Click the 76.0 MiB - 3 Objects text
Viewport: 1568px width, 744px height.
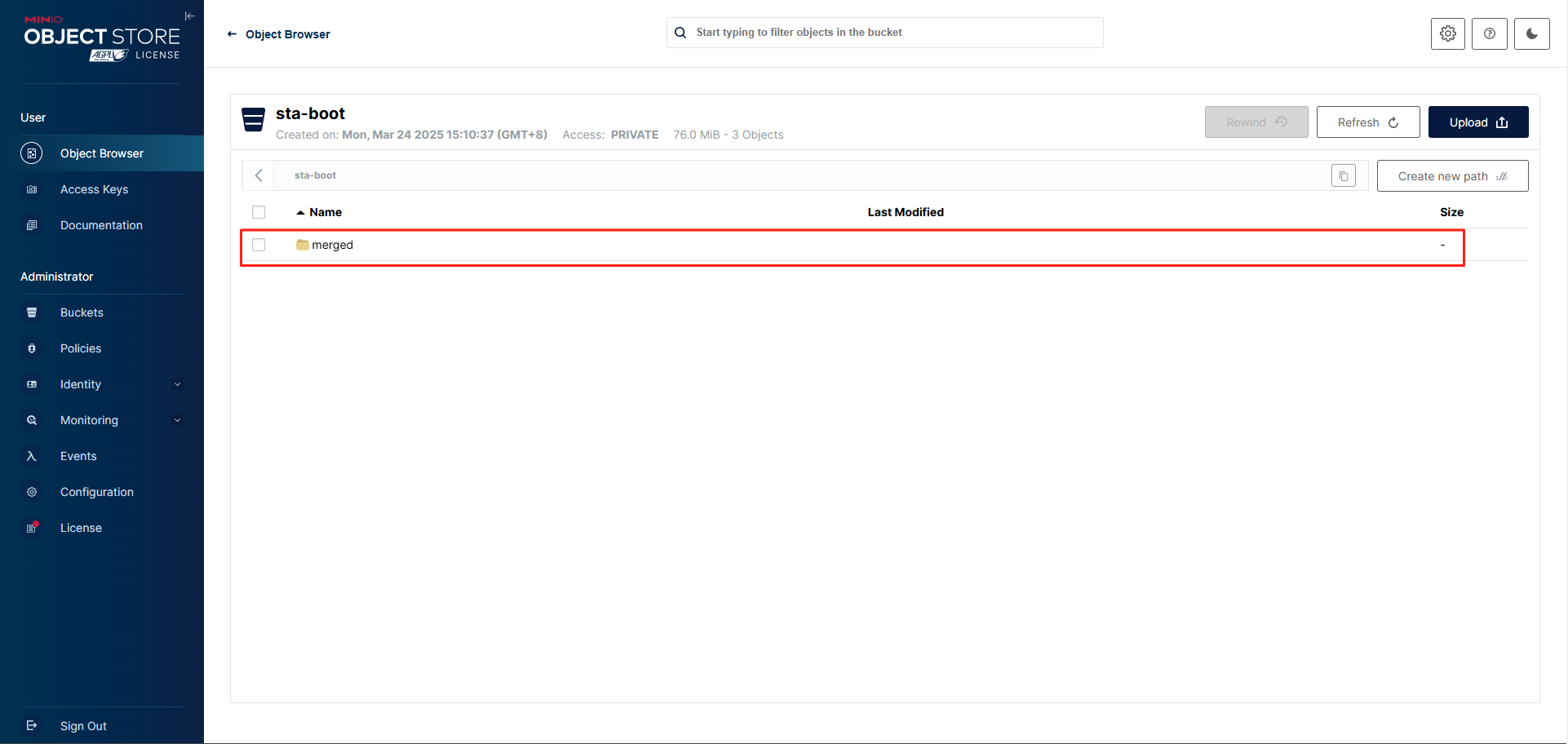728,135
